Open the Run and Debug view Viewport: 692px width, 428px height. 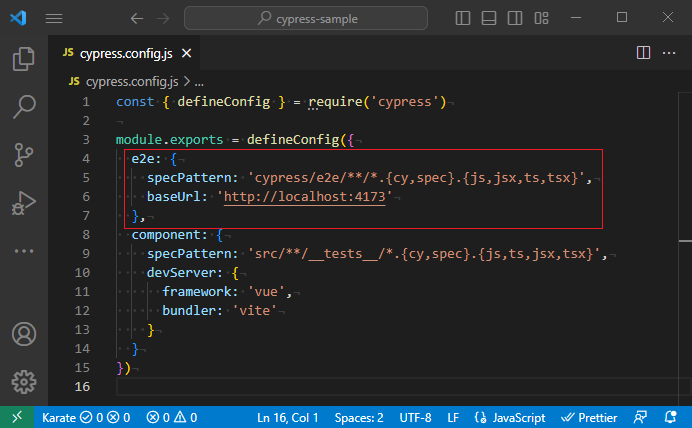24,203
